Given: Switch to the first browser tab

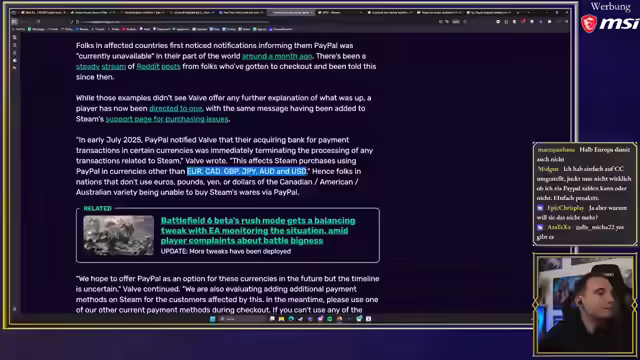Looking at the screenshot, I should click(x=45, y=13).
